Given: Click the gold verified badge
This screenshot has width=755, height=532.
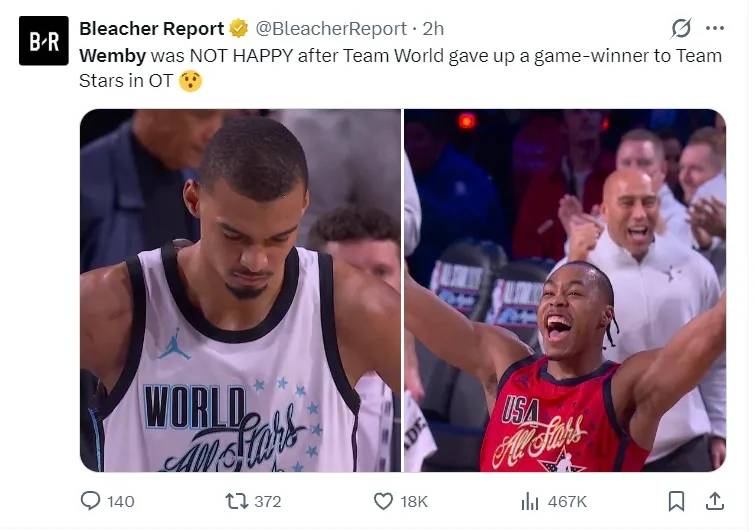Looking at the screenshot, I should (238, 28).
